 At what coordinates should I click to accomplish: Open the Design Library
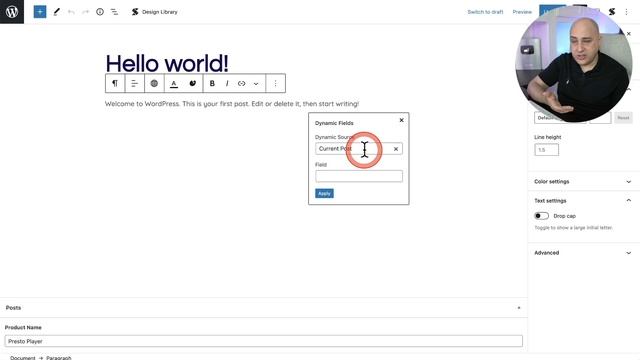[x=155, y=12]
